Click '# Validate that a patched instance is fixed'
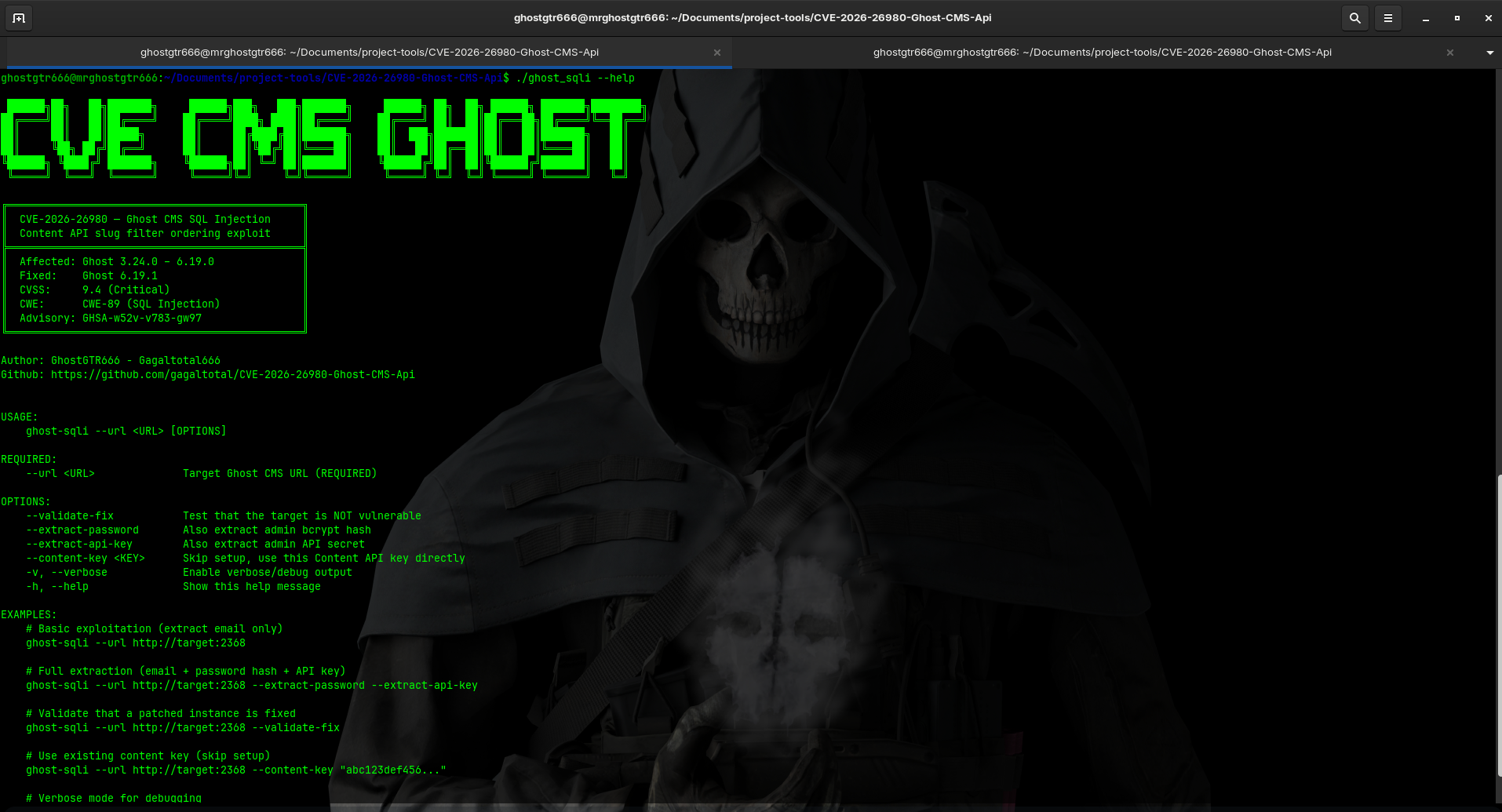This screenshot has width=1502, height=812. pos(161,714)
